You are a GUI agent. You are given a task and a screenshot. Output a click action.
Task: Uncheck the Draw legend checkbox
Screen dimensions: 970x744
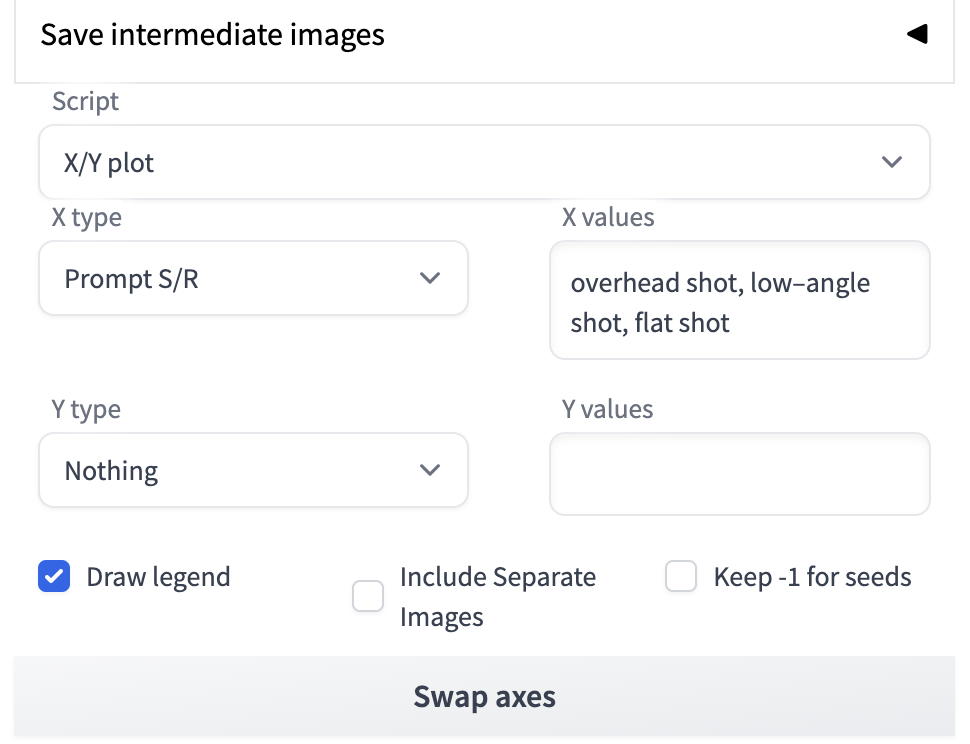click(x=54, y=577)
